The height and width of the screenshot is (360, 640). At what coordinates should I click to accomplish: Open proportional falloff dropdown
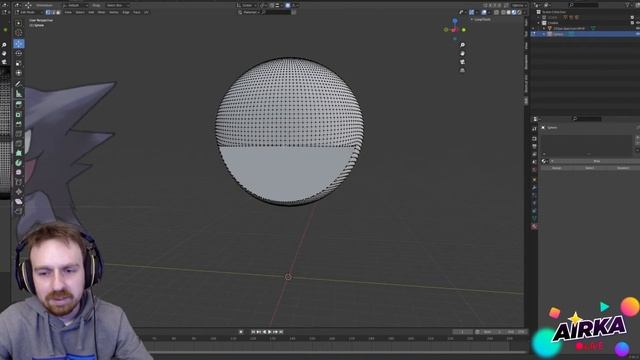point(295,5)
